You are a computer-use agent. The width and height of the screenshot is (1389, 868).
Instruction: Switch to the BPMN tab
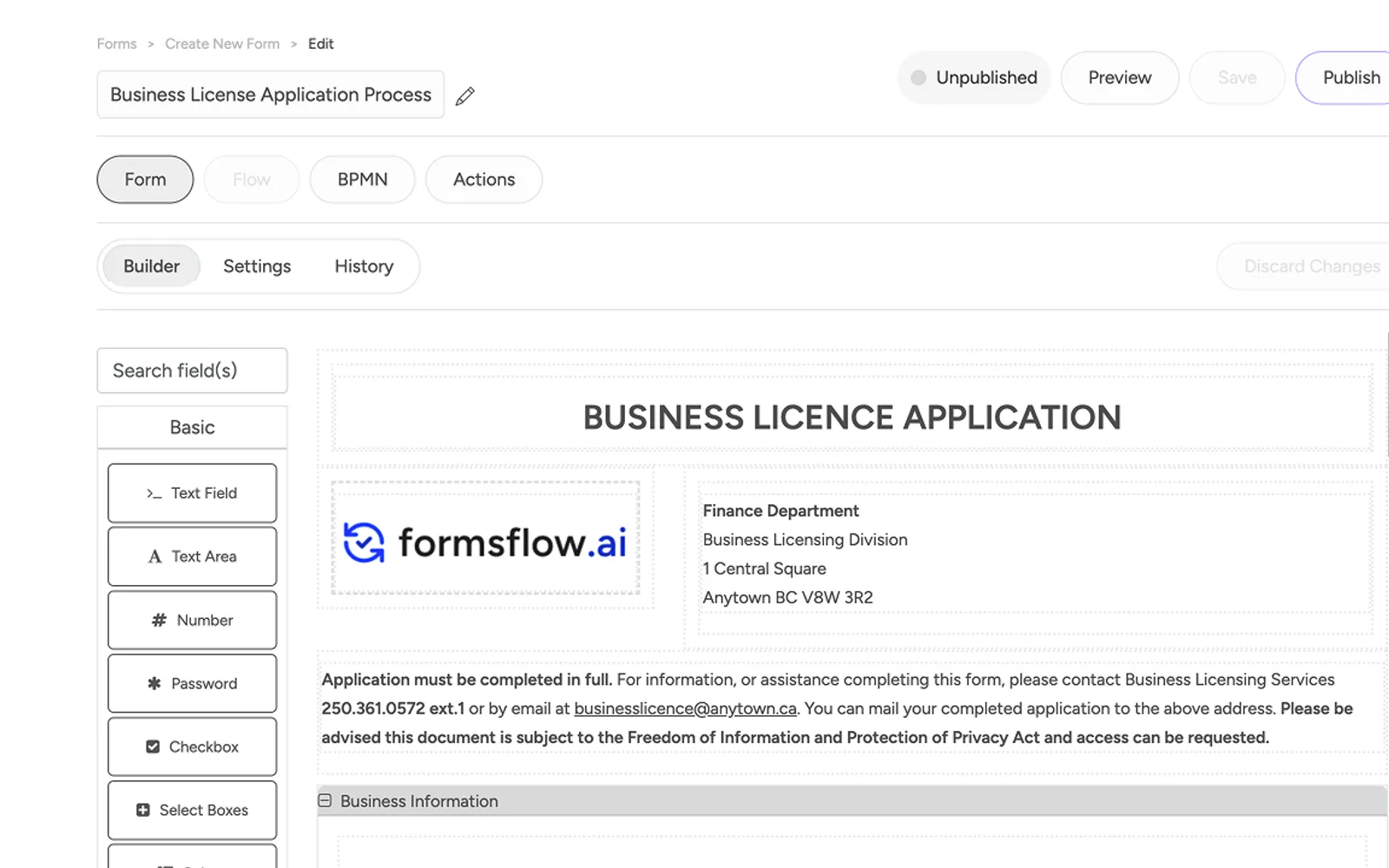(x=362, y=180)
